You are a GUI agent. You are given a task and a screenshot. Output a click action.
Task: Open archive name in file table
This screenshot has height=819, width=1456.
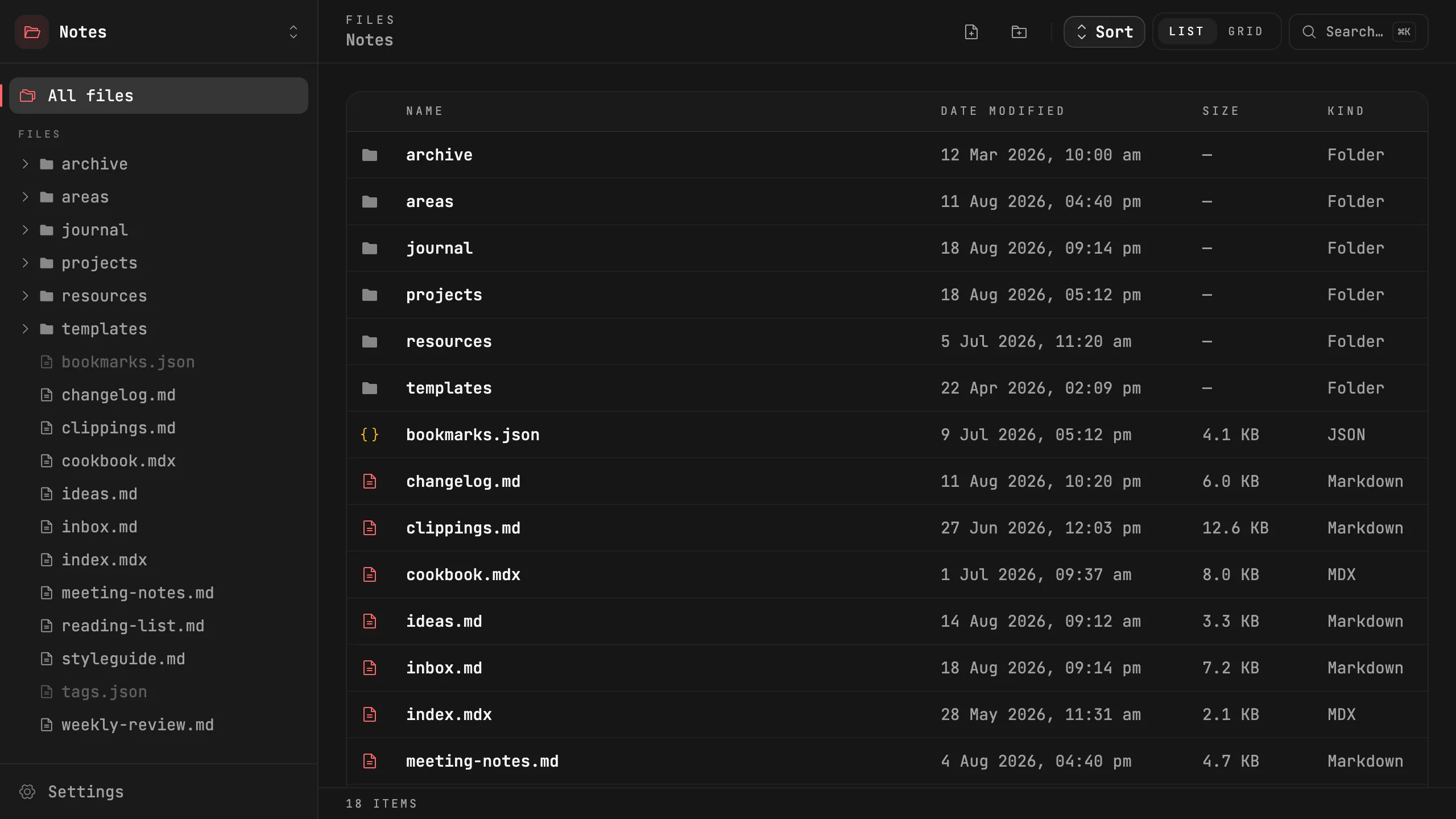439,155
